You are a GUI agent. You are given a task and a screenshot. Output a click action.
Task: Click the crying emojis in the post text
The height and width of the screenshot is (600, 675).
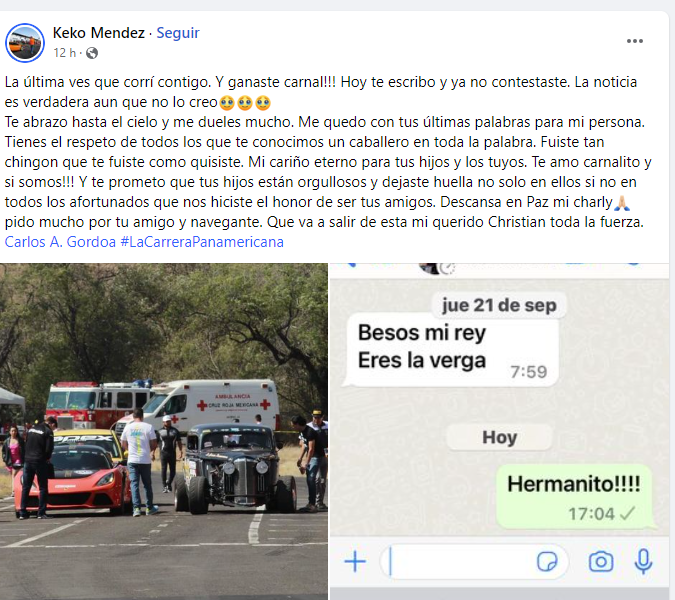(x=245, y=102)
